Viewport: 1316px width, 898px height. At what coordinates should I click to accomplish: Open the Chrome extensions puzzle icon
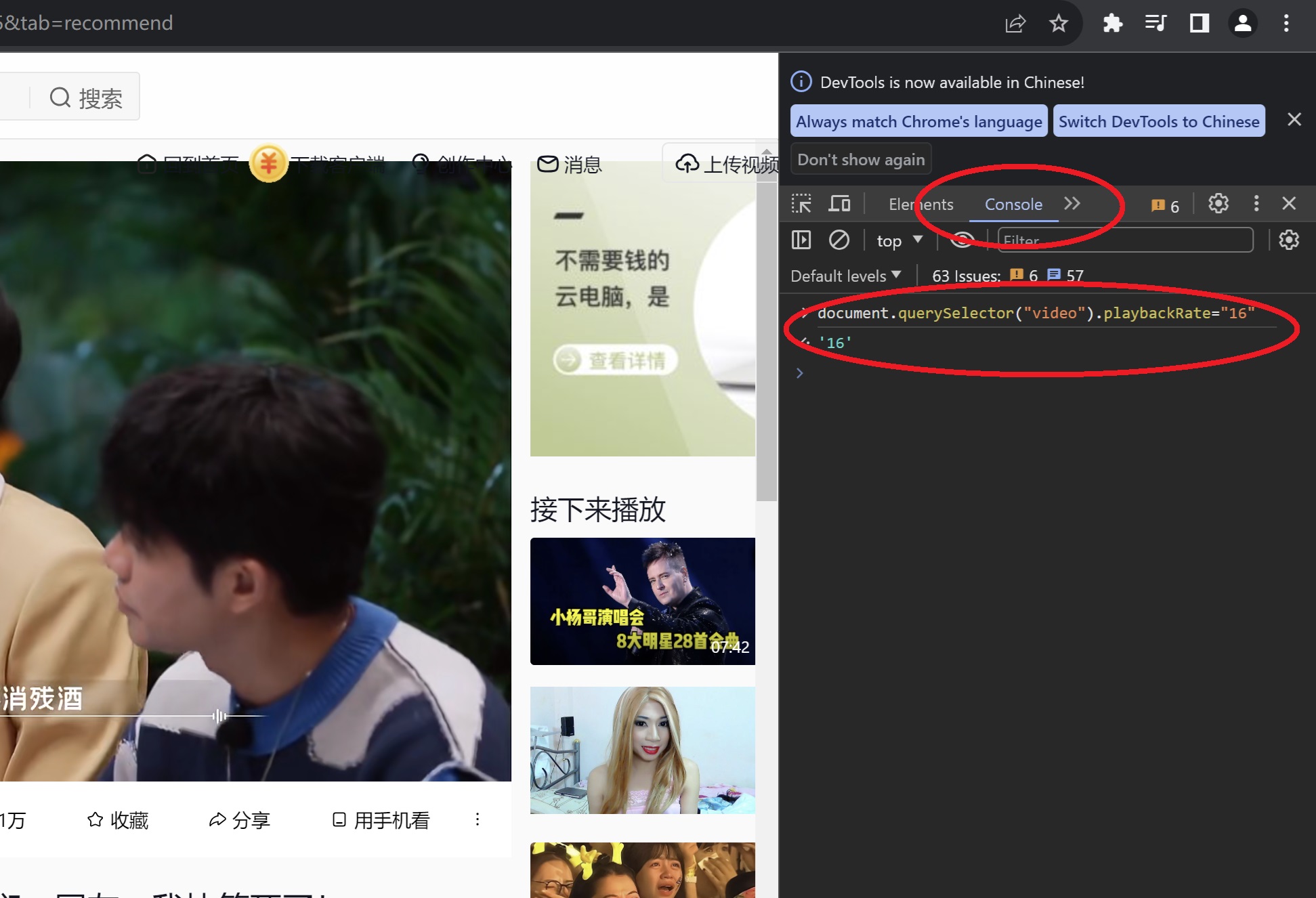pos(1112,24)
